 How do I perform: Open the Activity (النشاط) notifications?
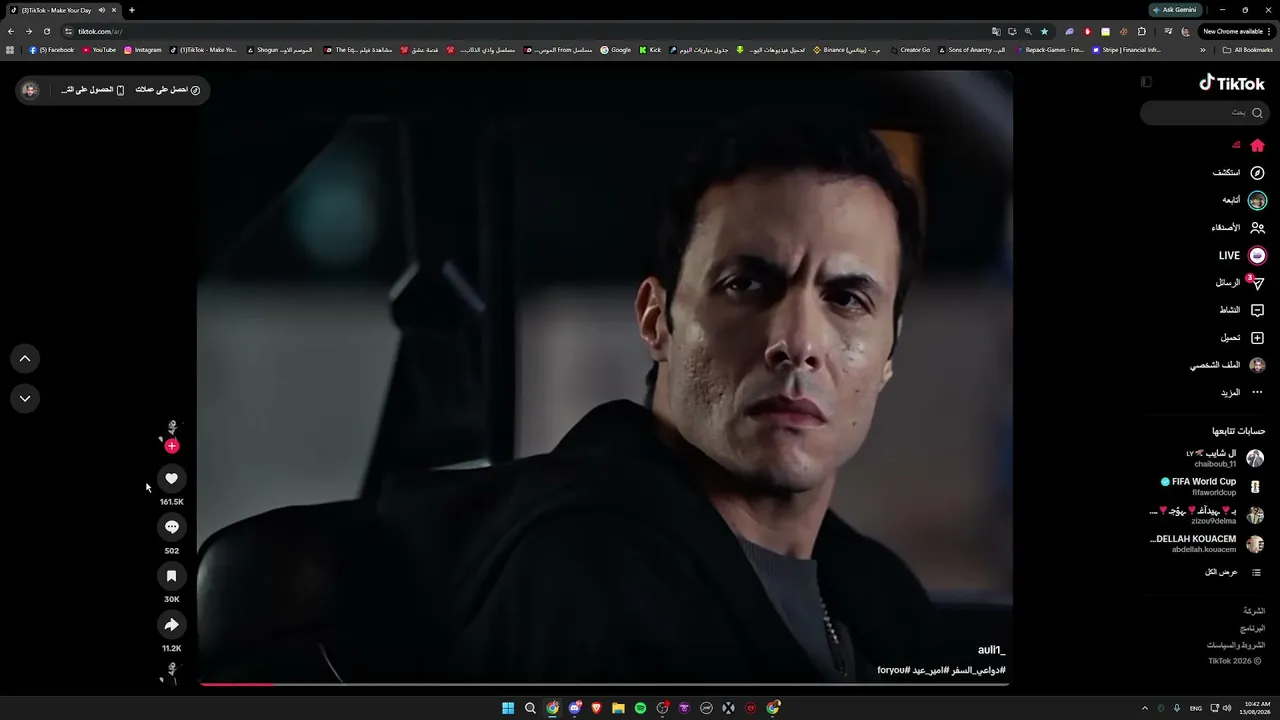pyautogui.click(x=1242, y=310)
